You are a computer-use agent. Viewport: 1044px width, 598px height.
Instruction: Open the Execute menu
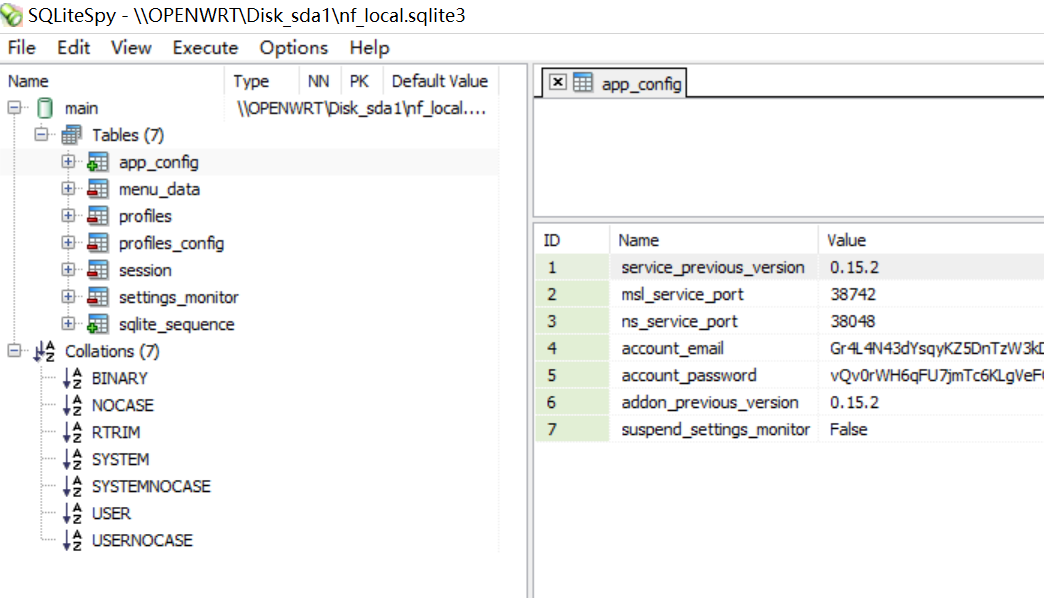[x=205, y=48]
